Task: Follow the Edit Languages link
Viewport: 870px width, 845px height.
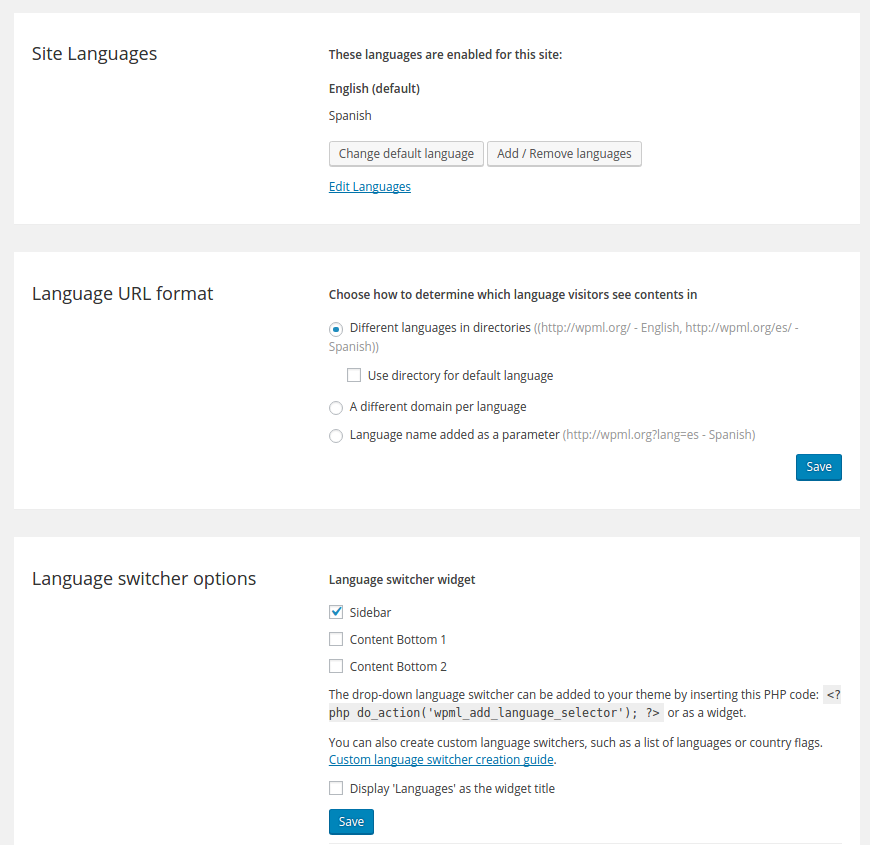Action: (369, 187)
